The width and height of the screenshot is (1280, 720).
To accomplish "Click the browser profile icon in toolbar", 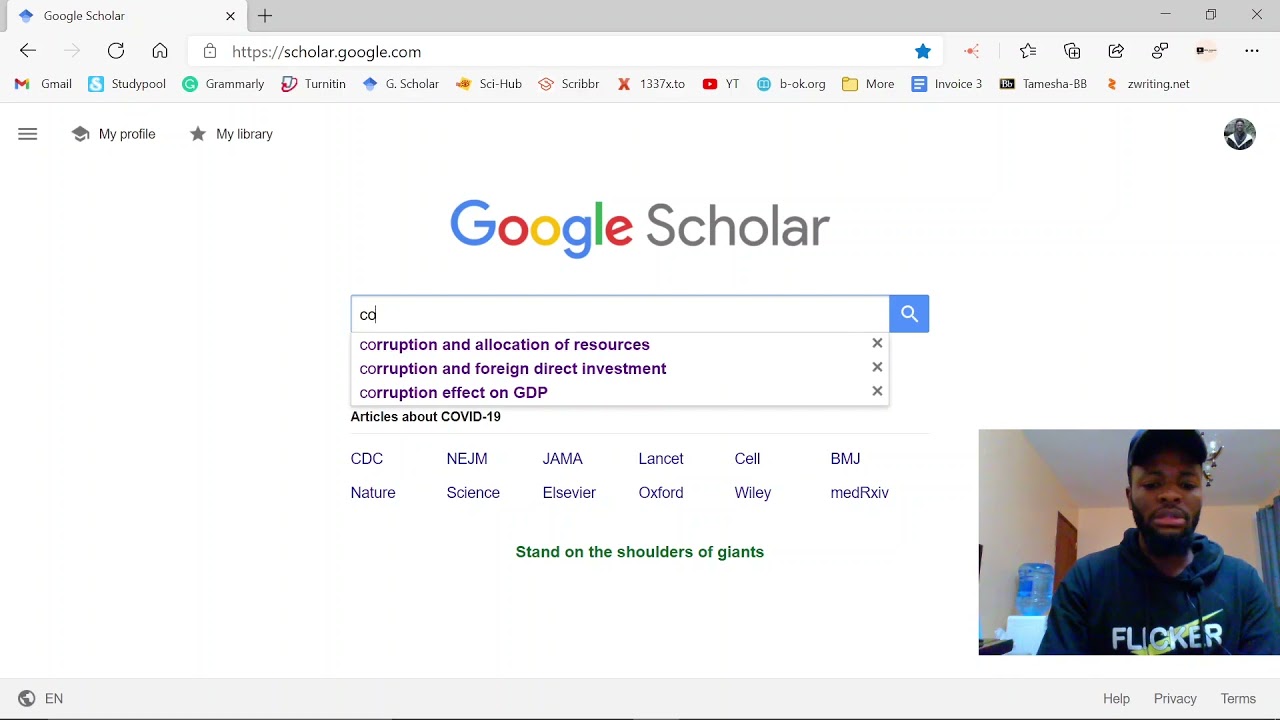I will click(1206, 51).
